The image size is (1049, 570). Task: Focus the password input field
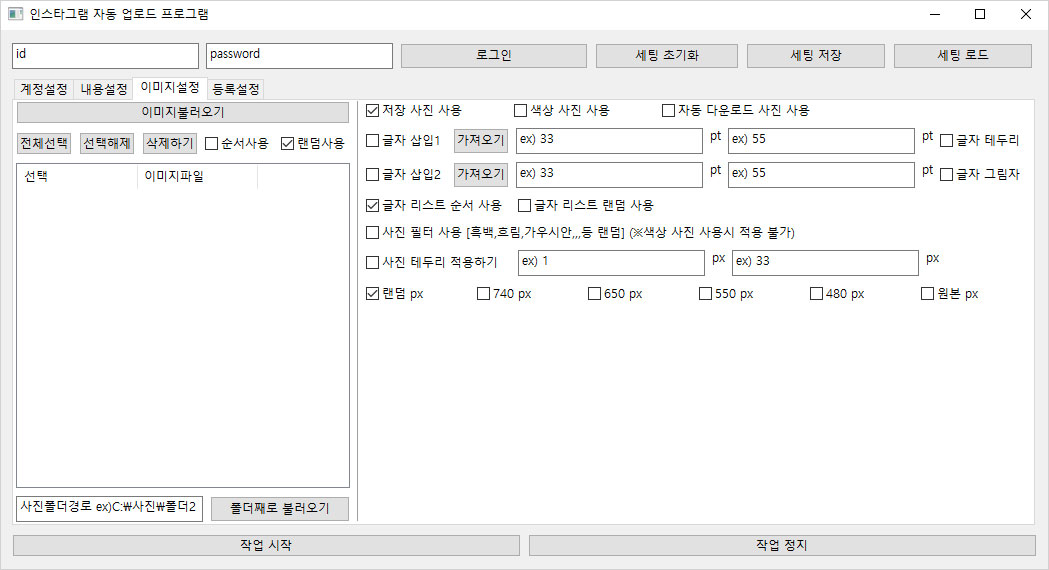[x=299, y=56]
